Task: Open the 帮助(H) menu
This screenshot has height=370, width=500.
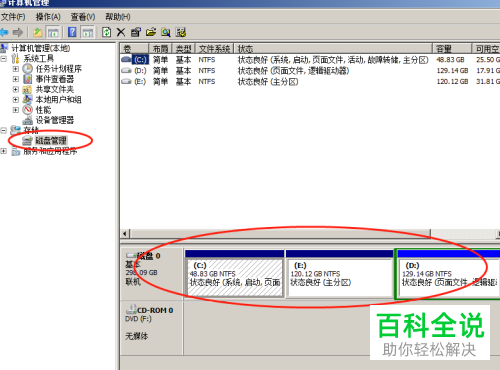Action: click(x=118, y=17)
